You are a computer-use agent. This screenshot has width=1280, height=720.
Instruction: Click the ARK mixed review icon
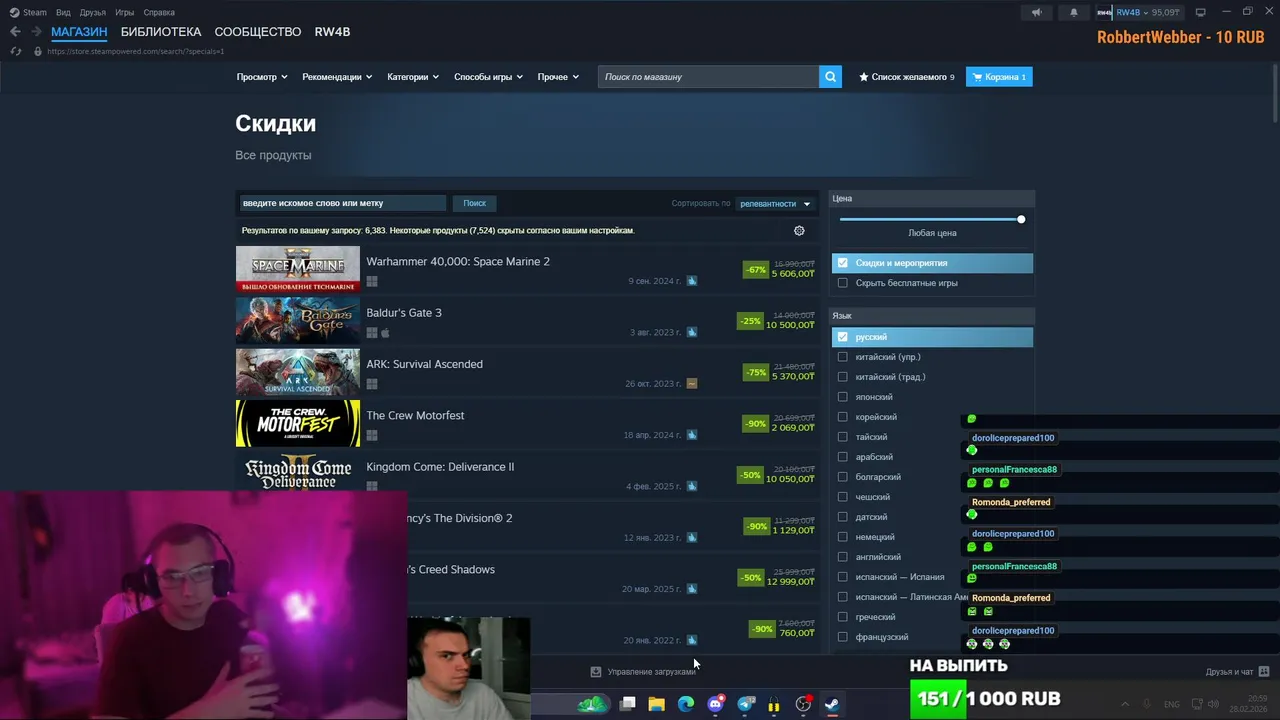coord(692,383)
